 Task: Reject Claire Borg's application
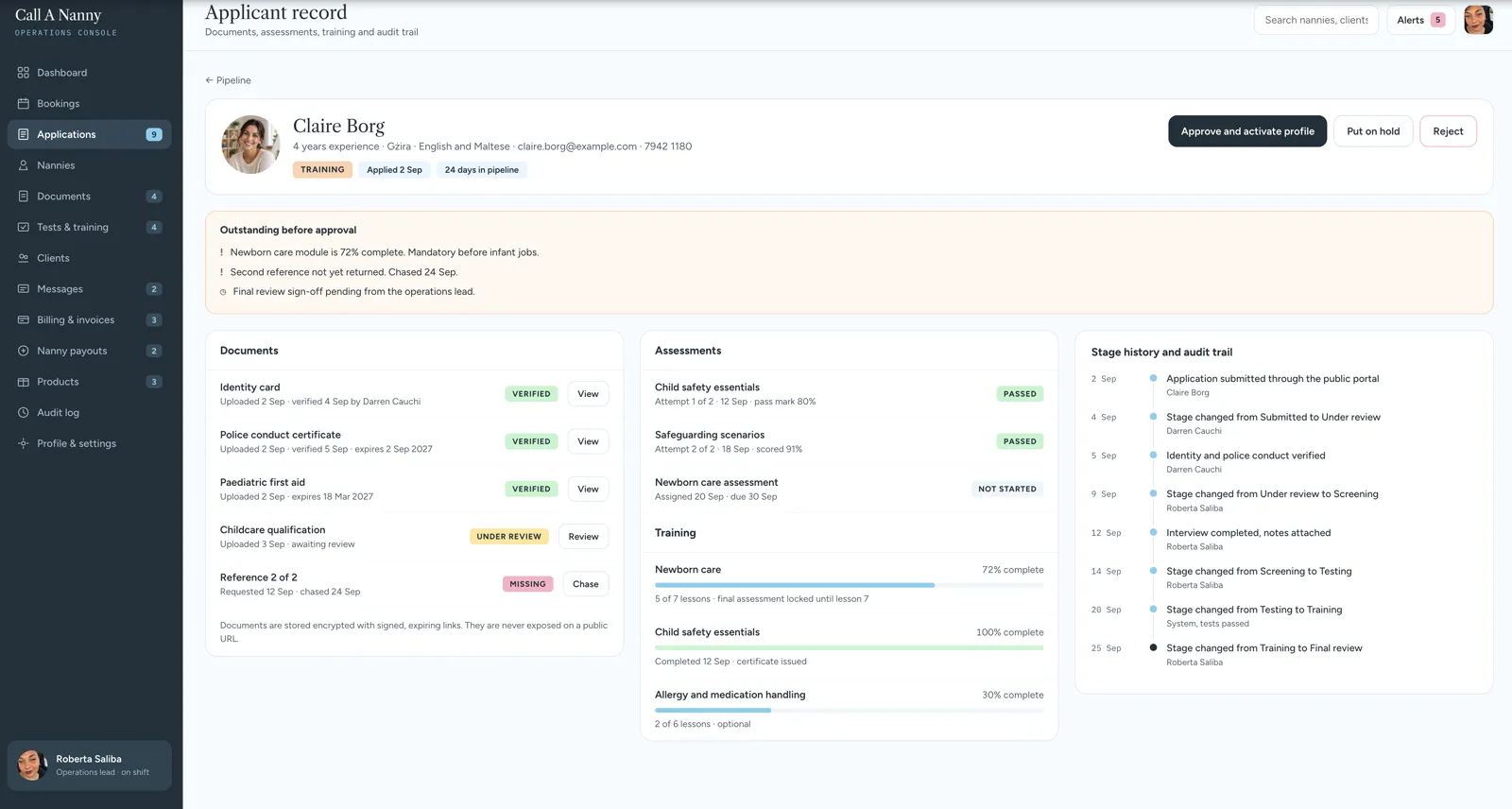(1448, 131)
